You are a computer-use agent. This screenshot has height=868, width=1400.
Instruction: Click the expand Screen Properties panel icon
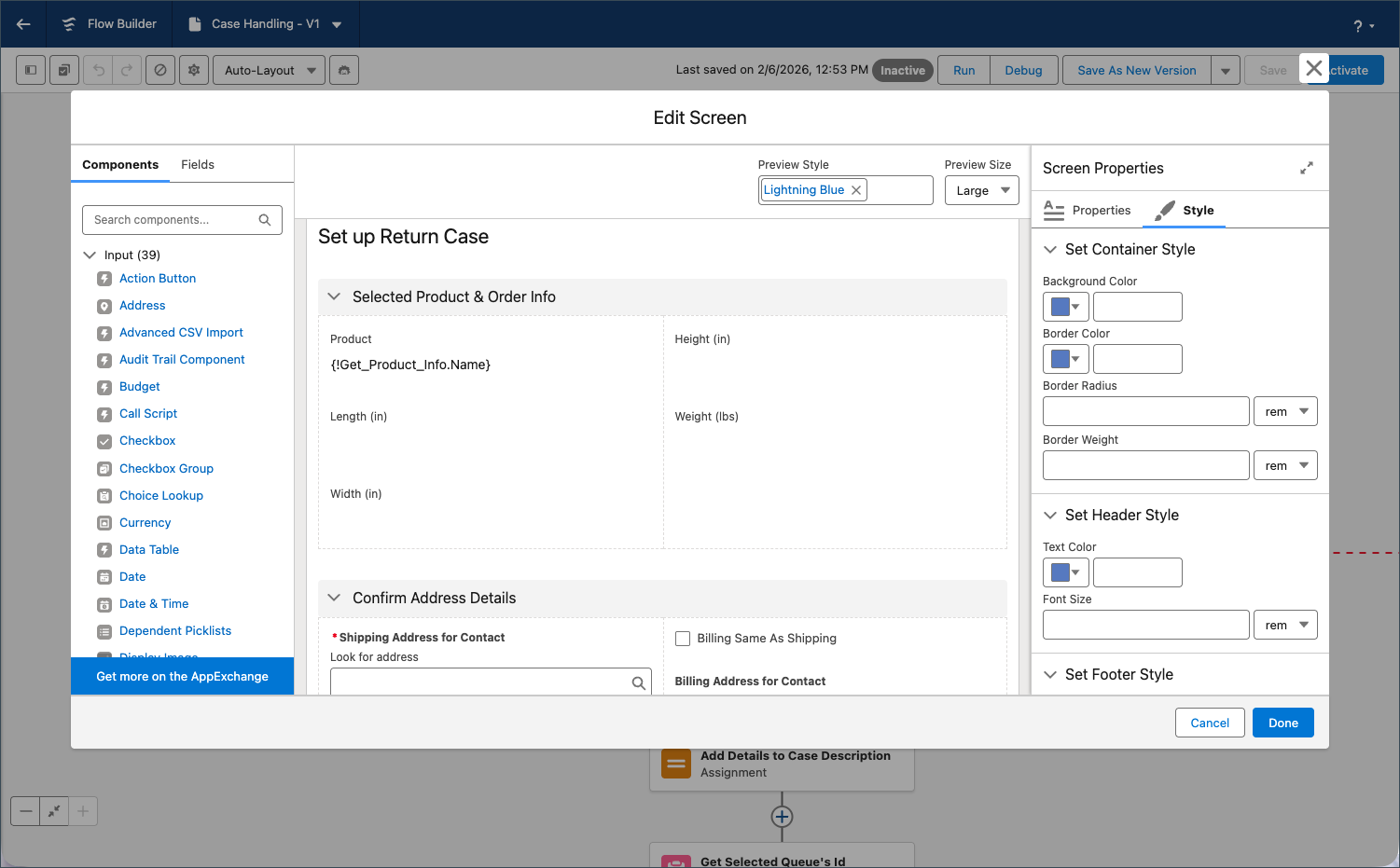(x=1306, y=168)
